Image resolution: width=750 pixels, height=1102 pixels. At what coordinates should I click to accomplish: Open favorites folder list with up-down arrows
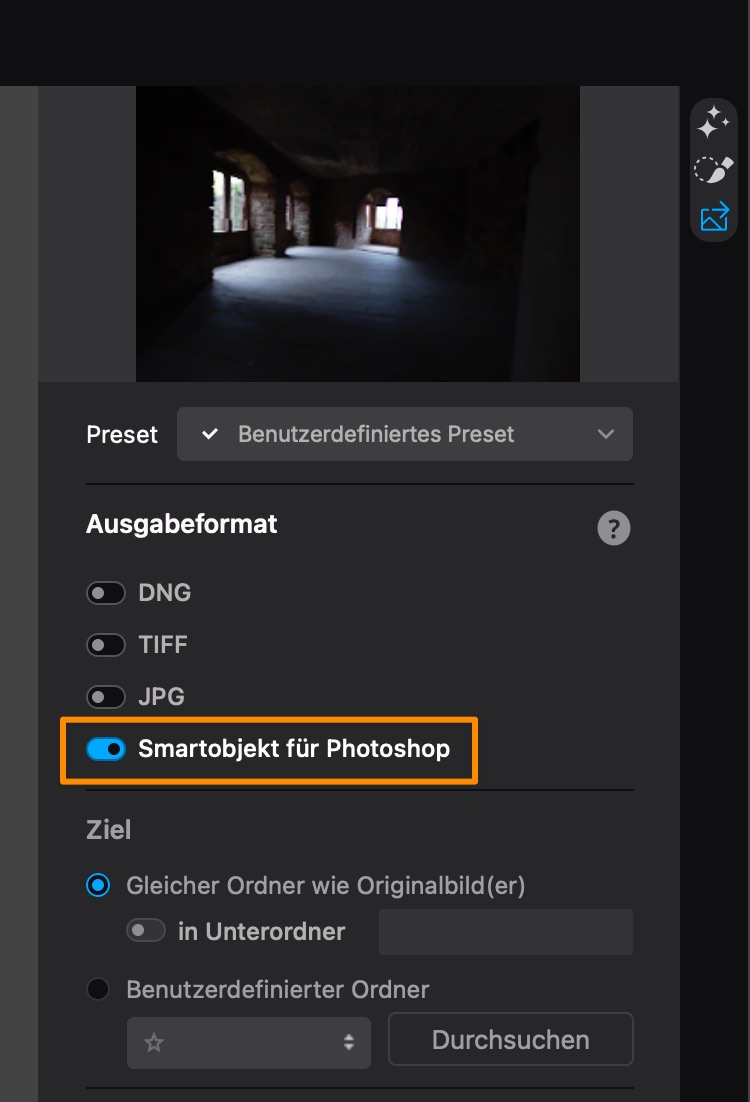348,1042
